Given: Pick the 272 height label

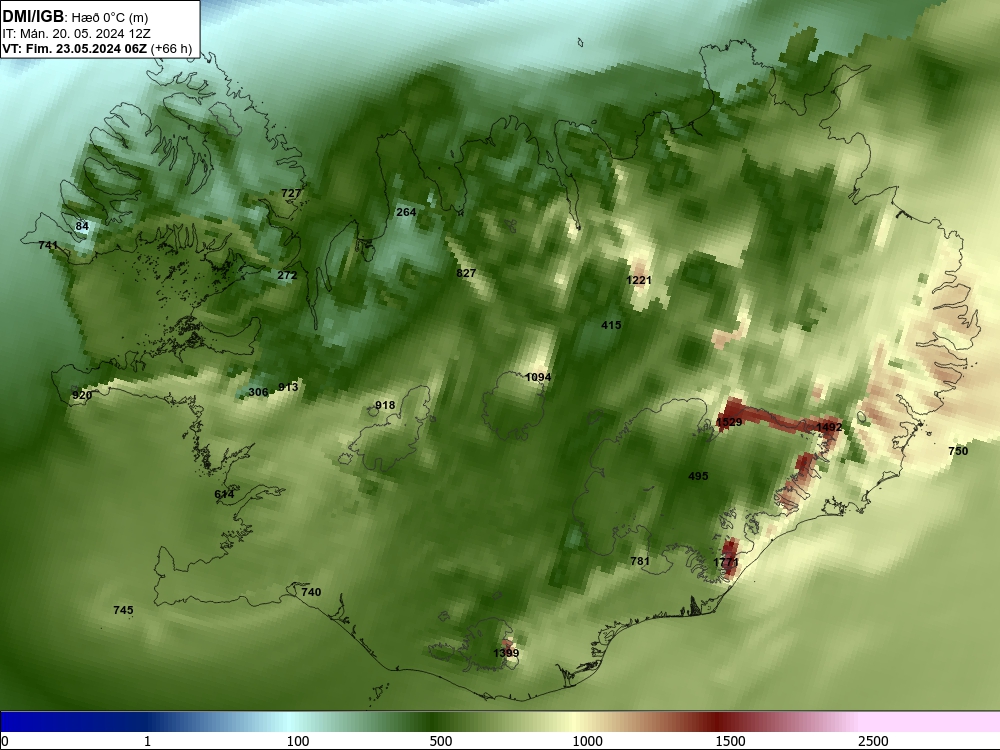Looking at the screenshot, I should (x=287, y=276).
